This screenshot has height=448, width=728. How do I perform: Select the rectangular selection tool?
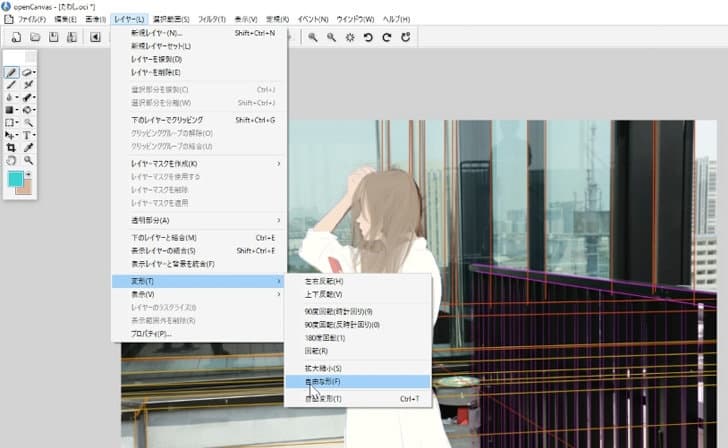click(9, 123)
